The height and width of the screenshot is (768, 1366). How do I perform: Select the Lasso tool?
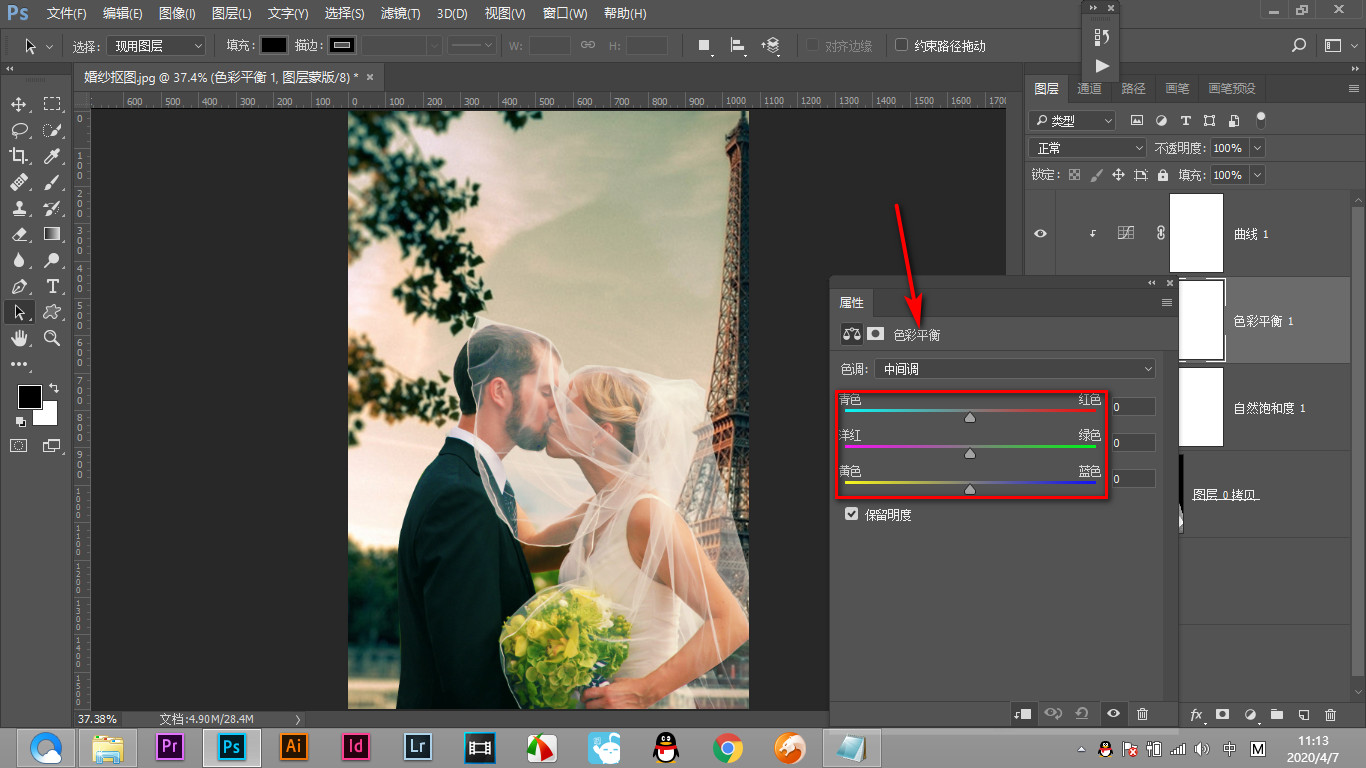[19, 130]
